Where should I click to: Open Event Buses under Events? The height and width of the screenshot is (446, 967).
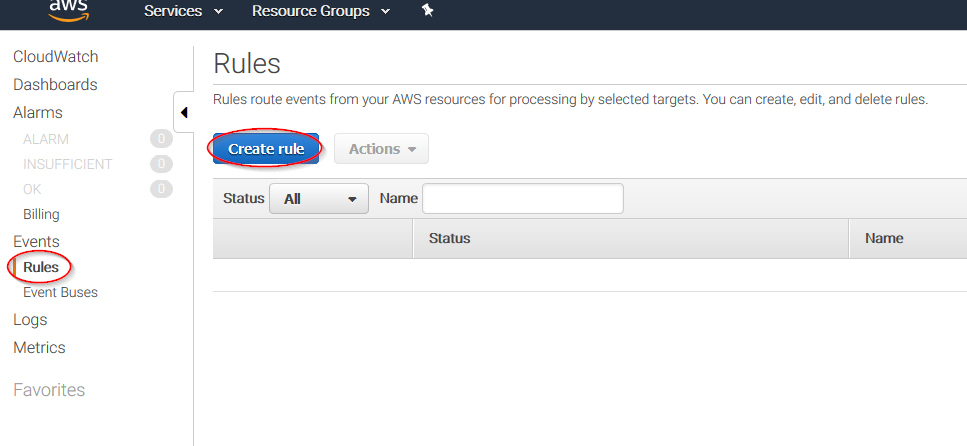coord(60,293)
